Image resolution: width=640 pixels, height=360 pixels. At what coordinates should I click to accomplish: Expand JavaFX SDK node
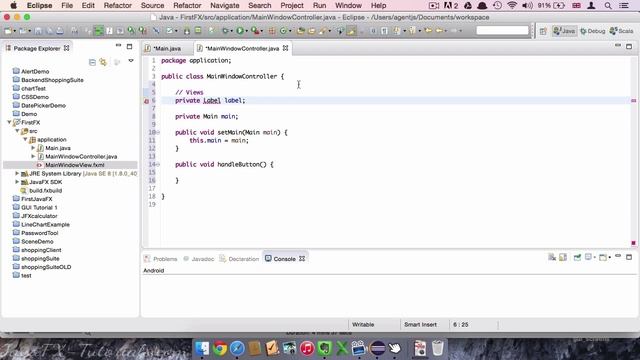pyautogui.click(x=17, y=182)
